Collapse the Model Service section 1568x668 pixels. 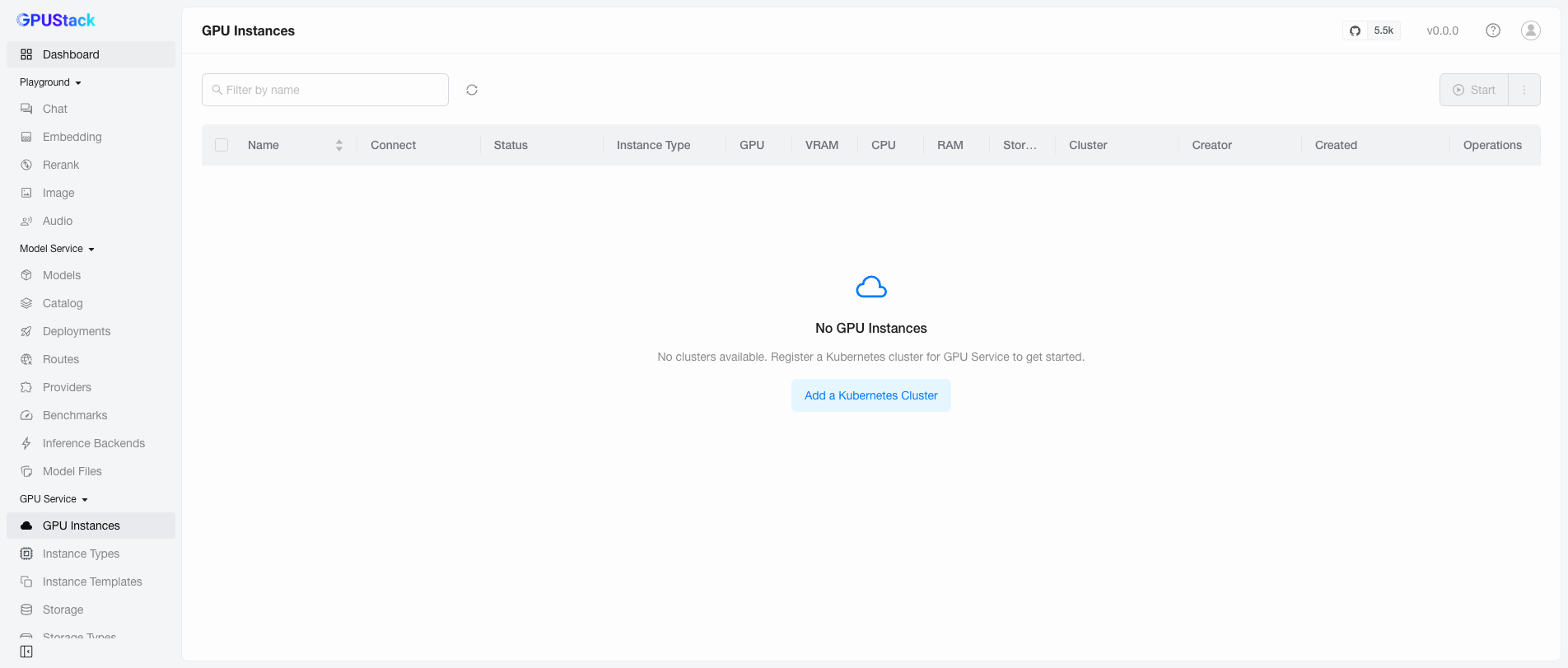click(x=57, y=249)
